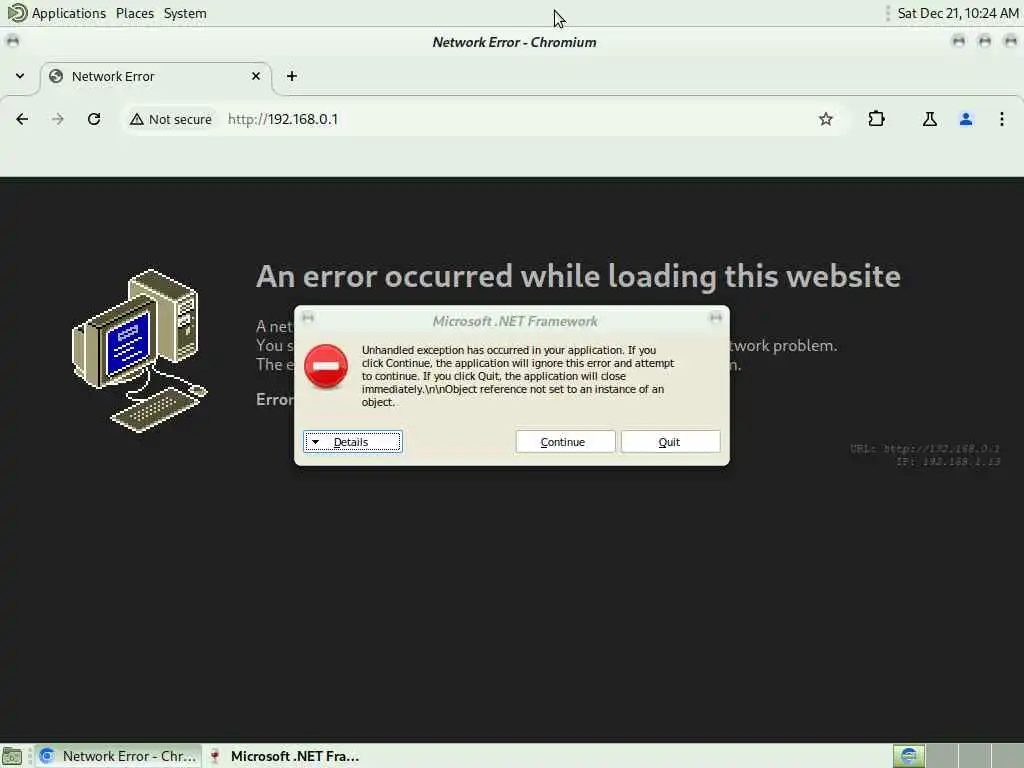Image resolution: width=1024 pixels, height=768 pixels.
Task: Click the 'Unhandled exception has occurred' message text
Action: 518,376
